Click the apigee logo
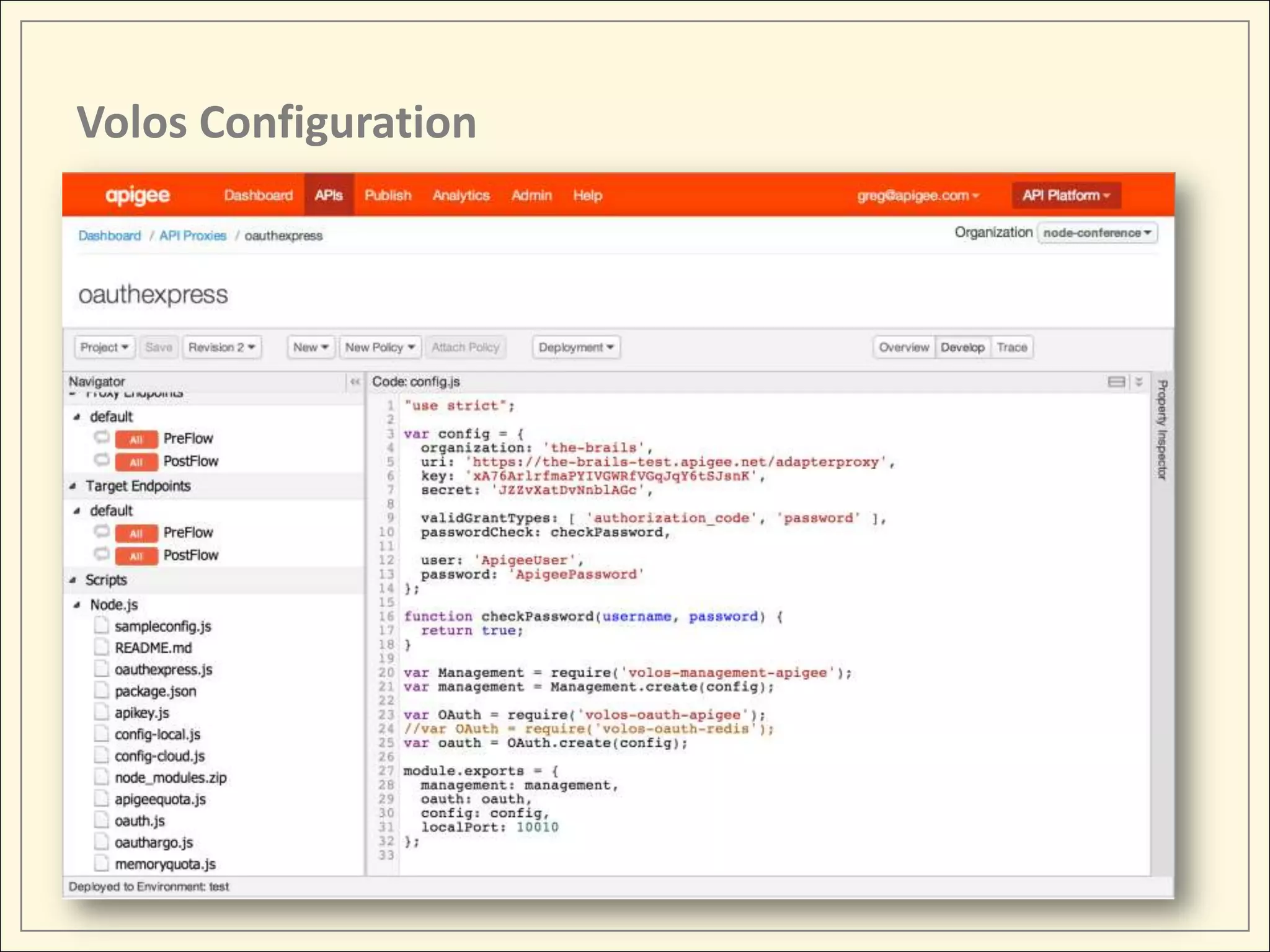Screen dimensions: 1270x952 pyautogui.click(x=137, y=195)
